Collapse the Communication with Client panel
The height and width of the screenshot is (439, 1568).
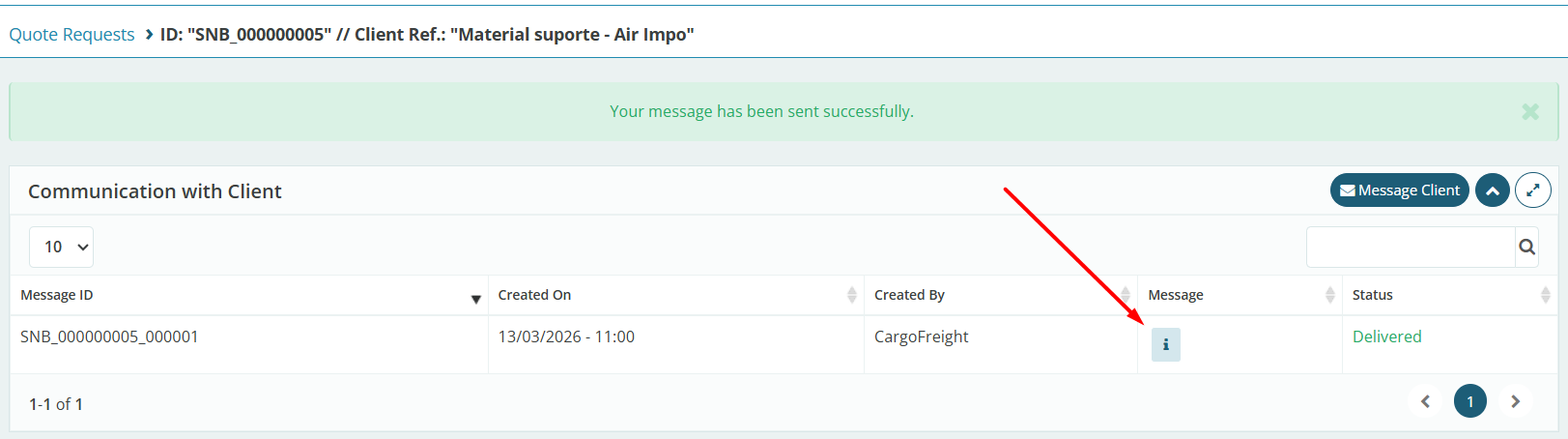coord(1492,190)
